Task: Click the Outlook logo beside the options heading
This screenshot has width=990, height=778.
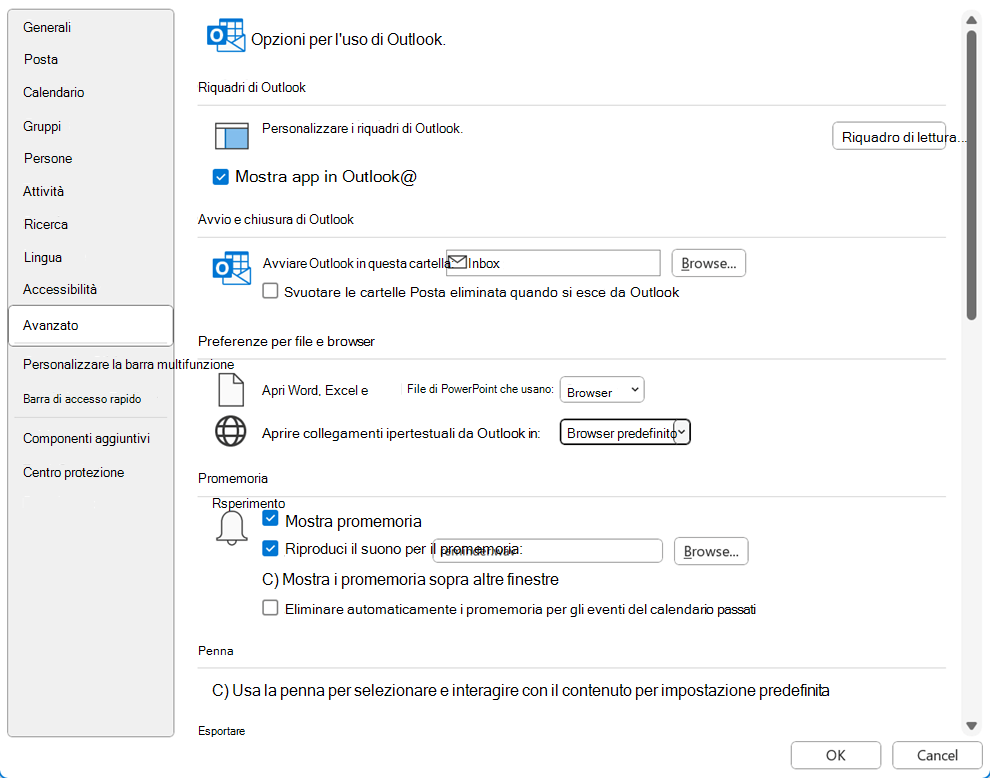Action: point(225,35)
